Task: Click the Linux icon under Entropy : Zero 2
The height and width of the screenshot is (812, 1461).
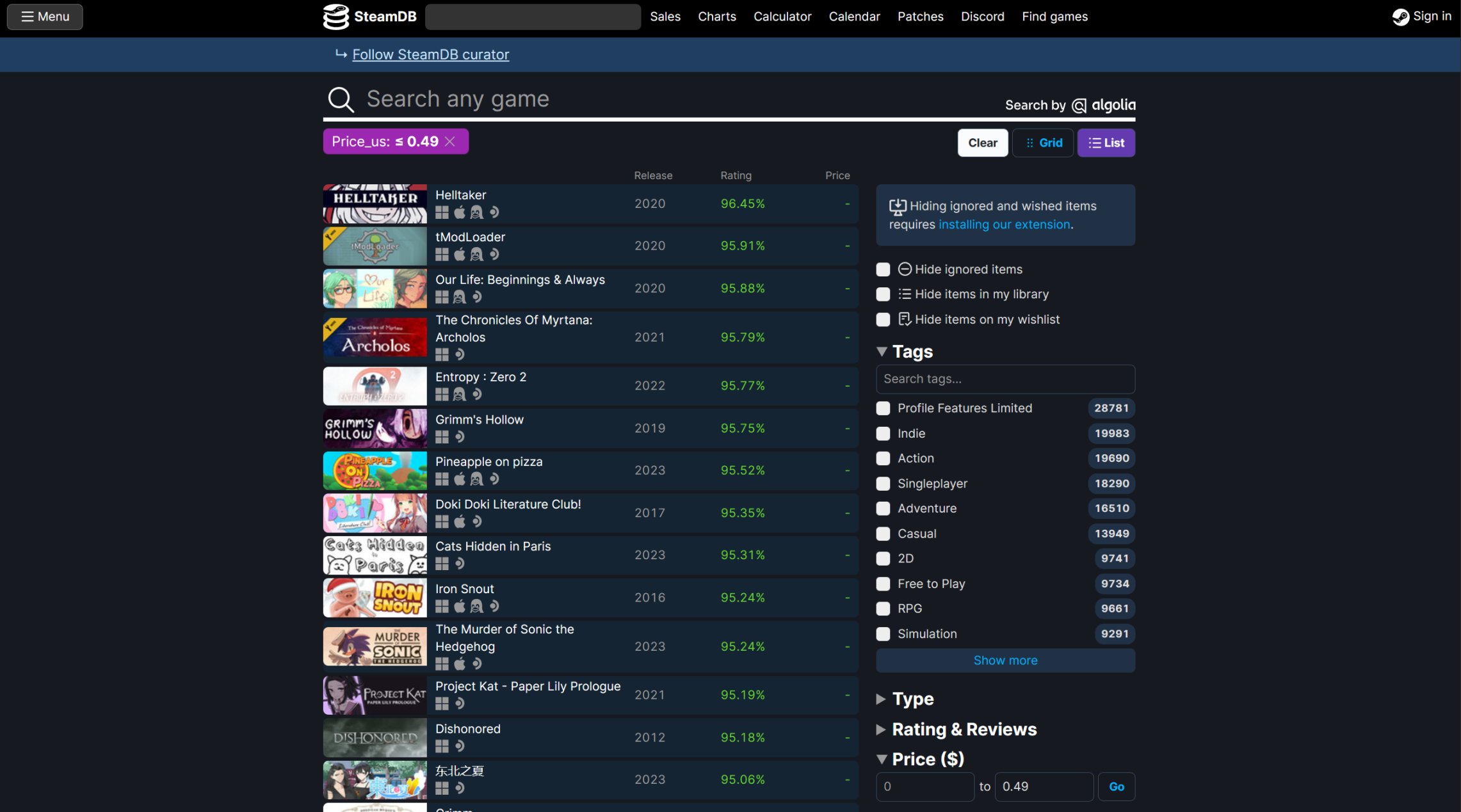Action: [460, 395]
